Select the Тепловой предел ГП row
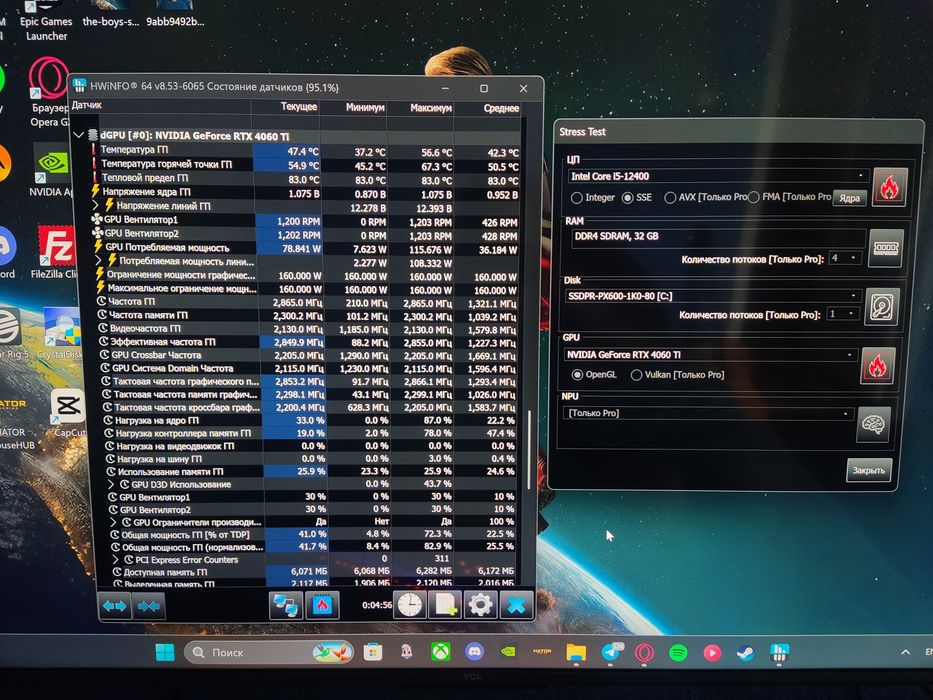Screen dimensions: 933x700 pyautogui.click(x=305, y=179)
